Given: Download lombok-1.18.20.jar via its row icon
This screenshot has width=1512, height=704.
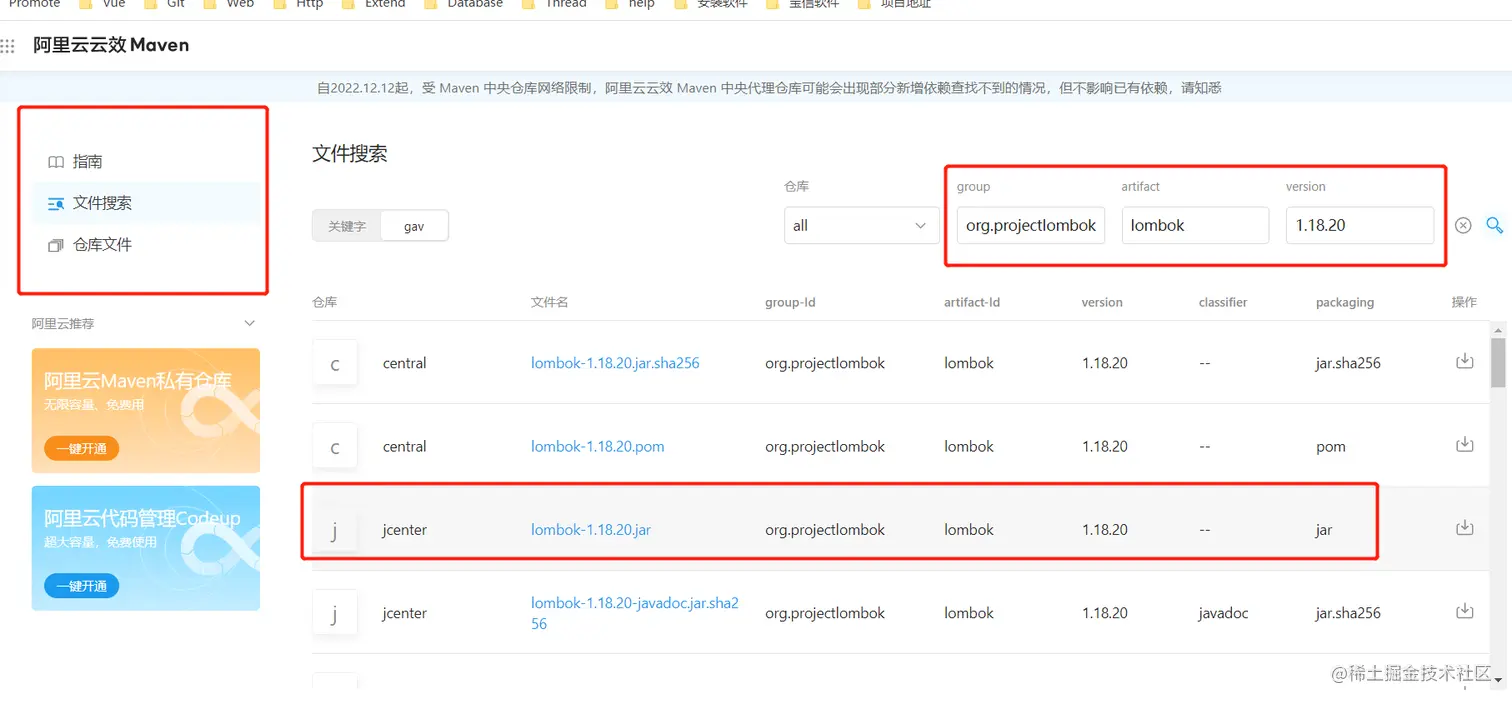Looking at the screenshot, I should (1465, 527).
